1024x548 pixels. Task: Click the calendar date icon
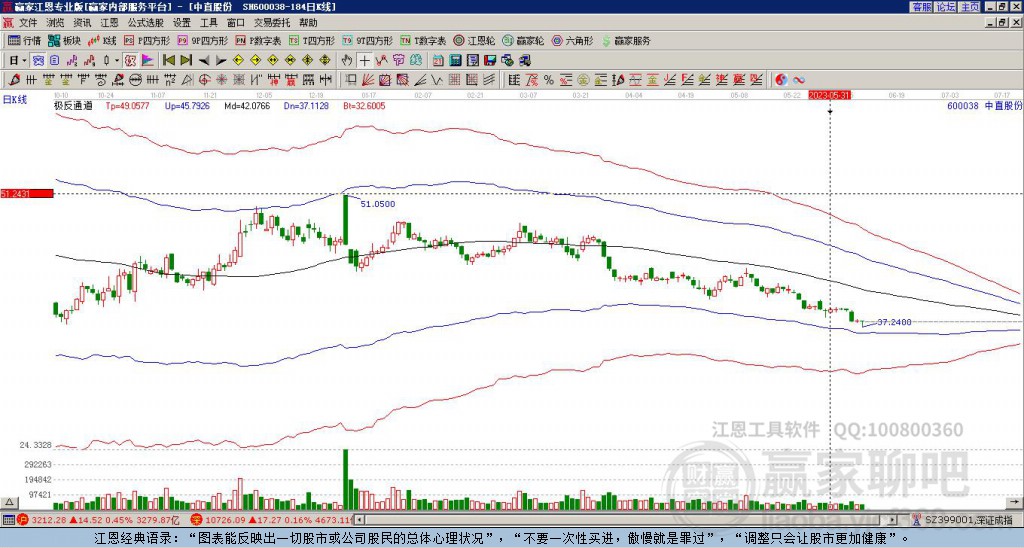point(438,60)
